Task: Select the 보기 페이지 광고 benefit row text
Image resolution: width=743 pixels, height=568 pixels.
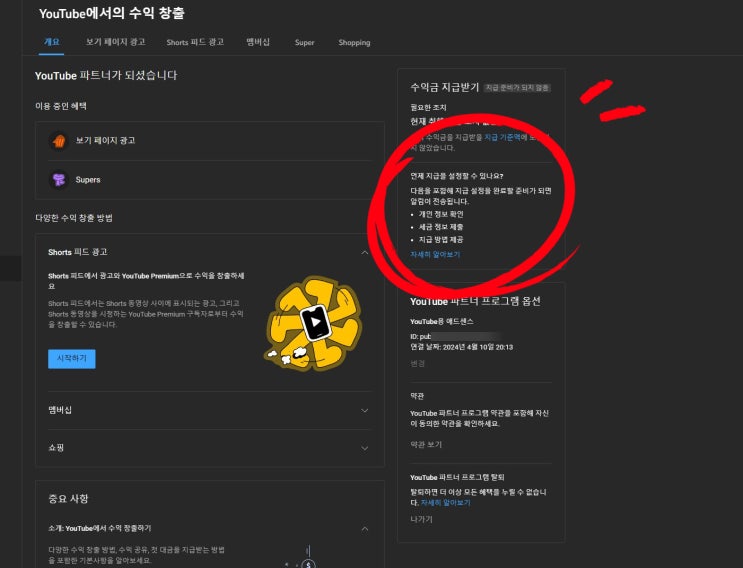Action: pos(105,141)
